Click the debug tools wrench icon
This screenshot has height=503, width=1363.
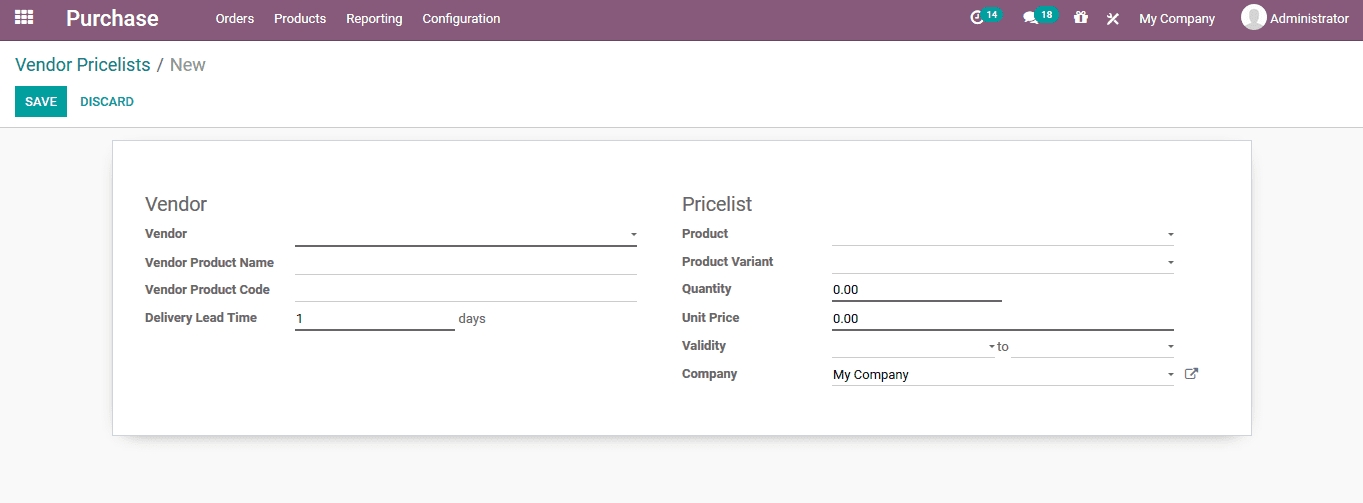click(x=1112, y=19)
